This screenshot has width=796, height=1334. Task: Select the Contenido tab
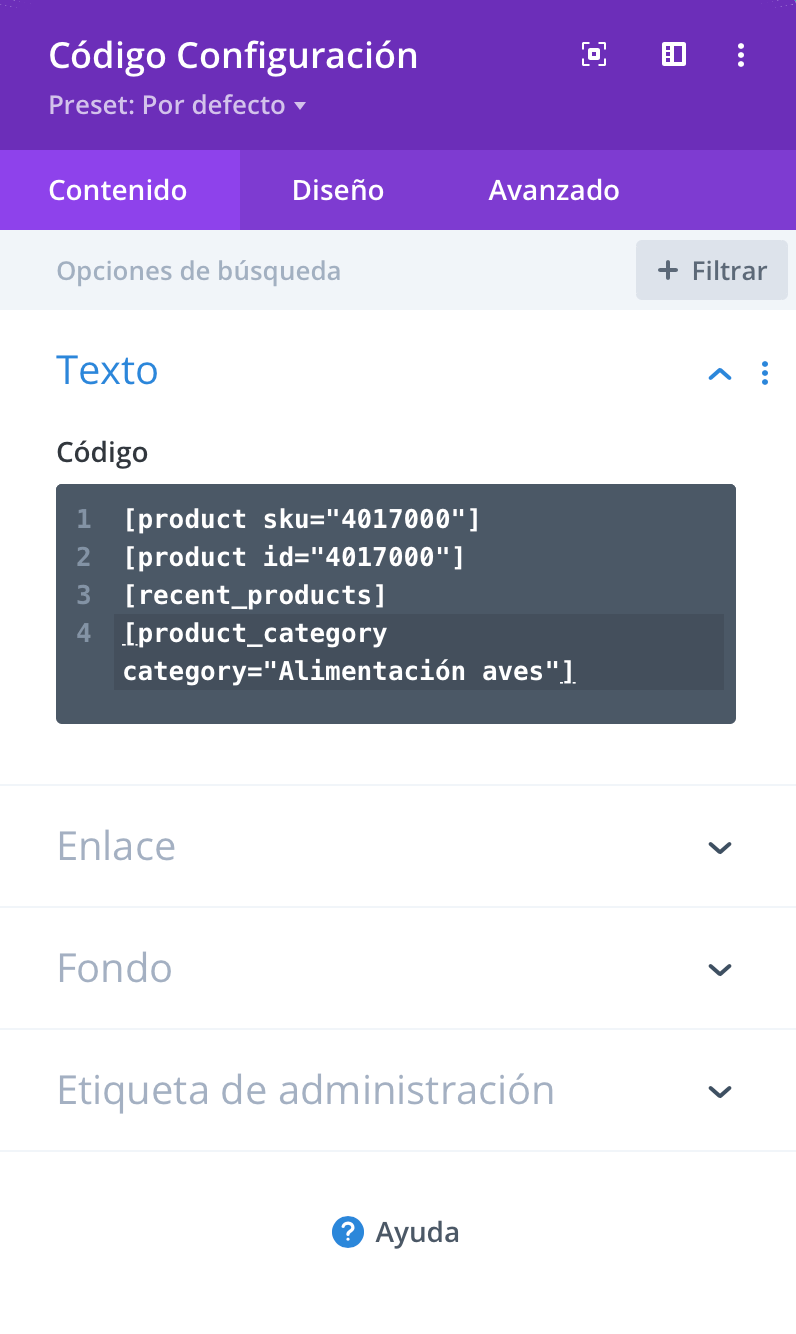[x=118, y=190]
